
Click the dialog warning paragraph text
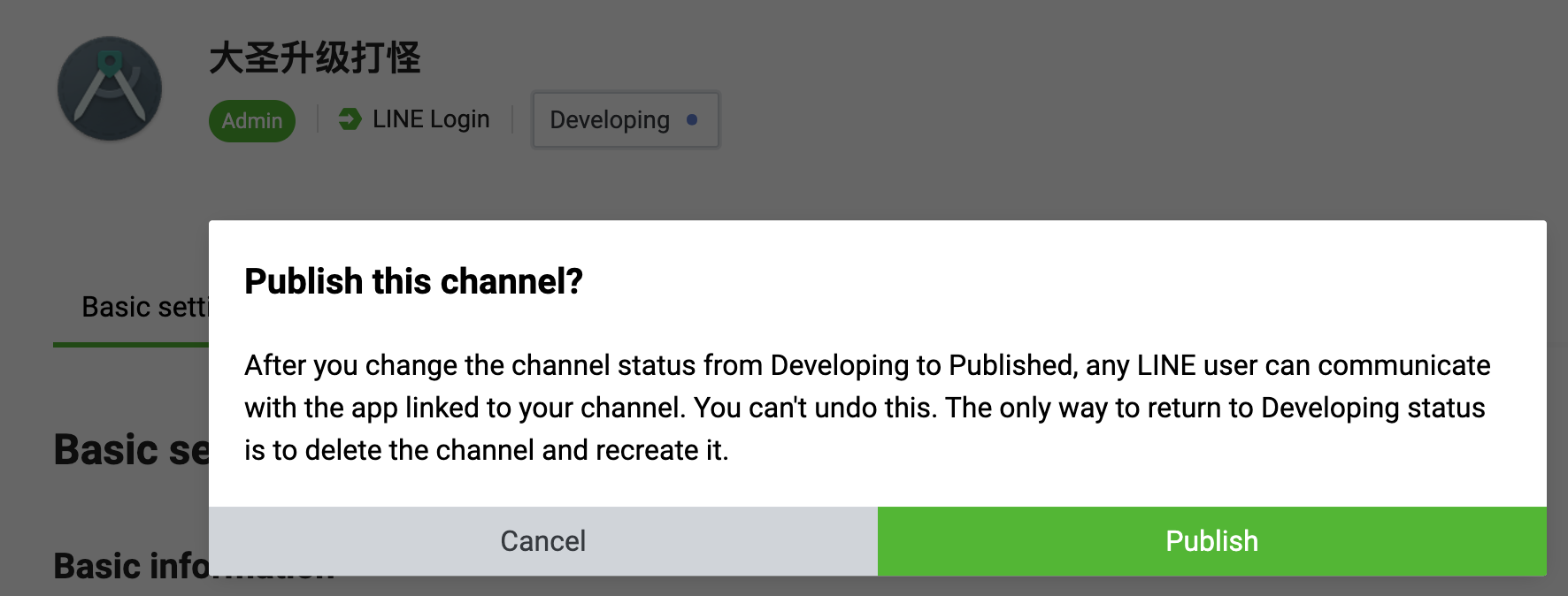click(867, 408)
